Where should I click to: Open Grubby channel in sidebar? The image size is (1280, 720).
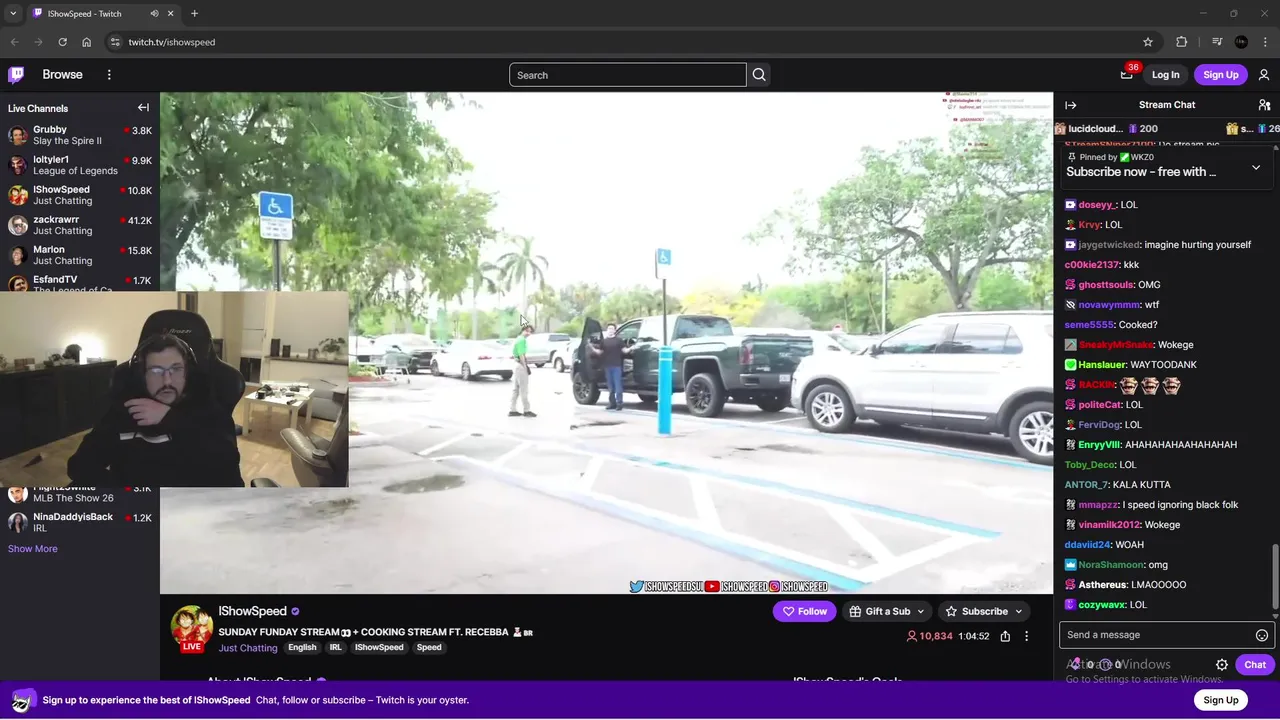point(80,135)
